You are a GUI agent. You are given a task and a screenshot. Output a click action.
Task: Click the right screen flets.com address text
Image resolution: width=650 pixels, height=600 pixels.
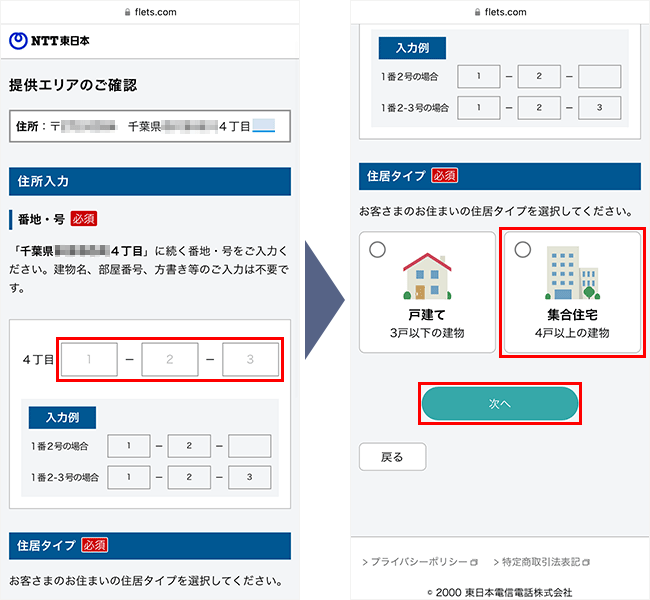[505, 12]
